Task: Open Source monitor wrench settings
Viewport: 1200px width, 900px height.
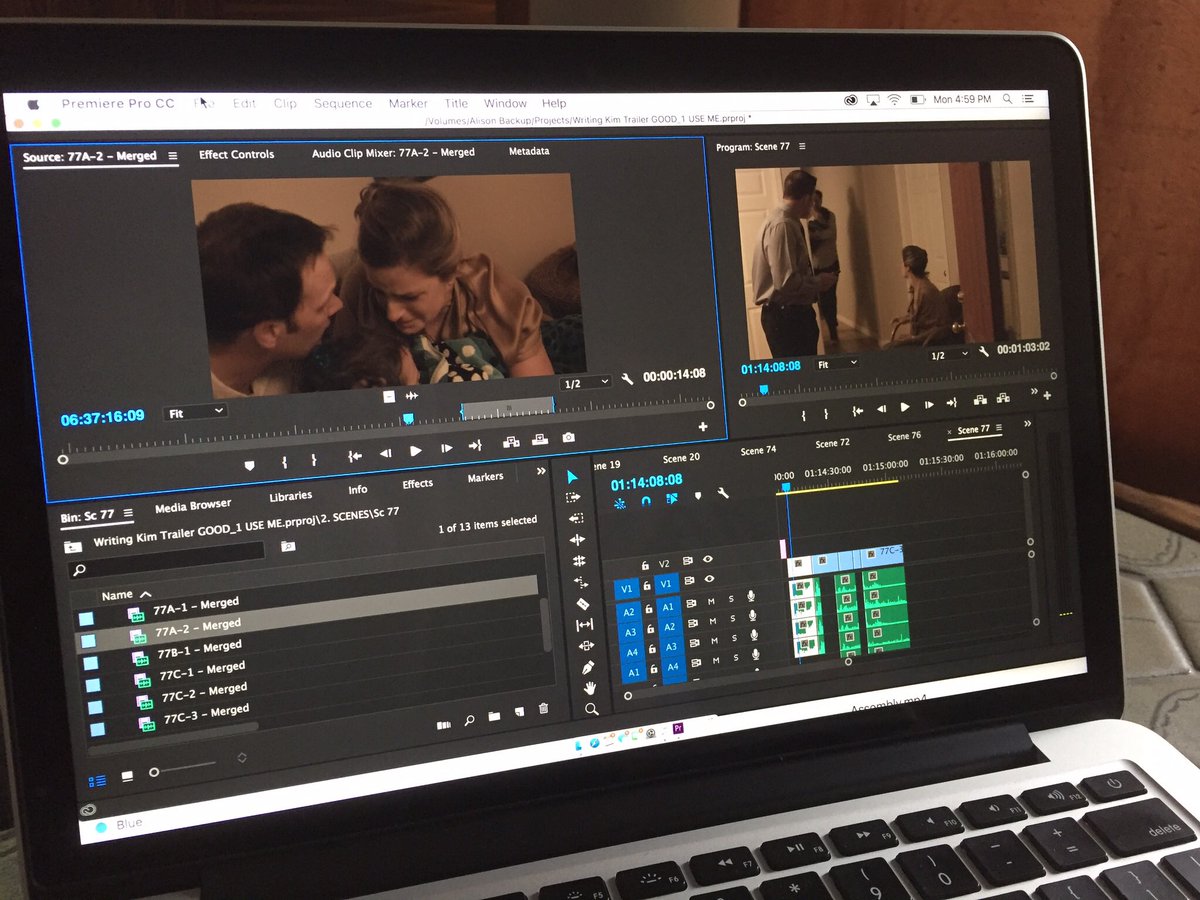Action: 627,380
